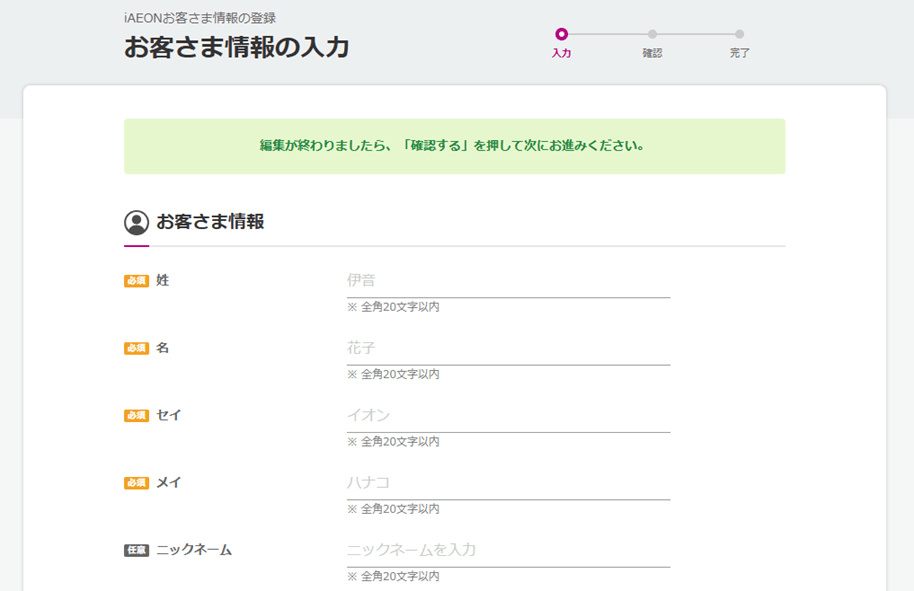
Task: Click the 全角20文字以内 hint under ニックネーム field
Action: 393,576
